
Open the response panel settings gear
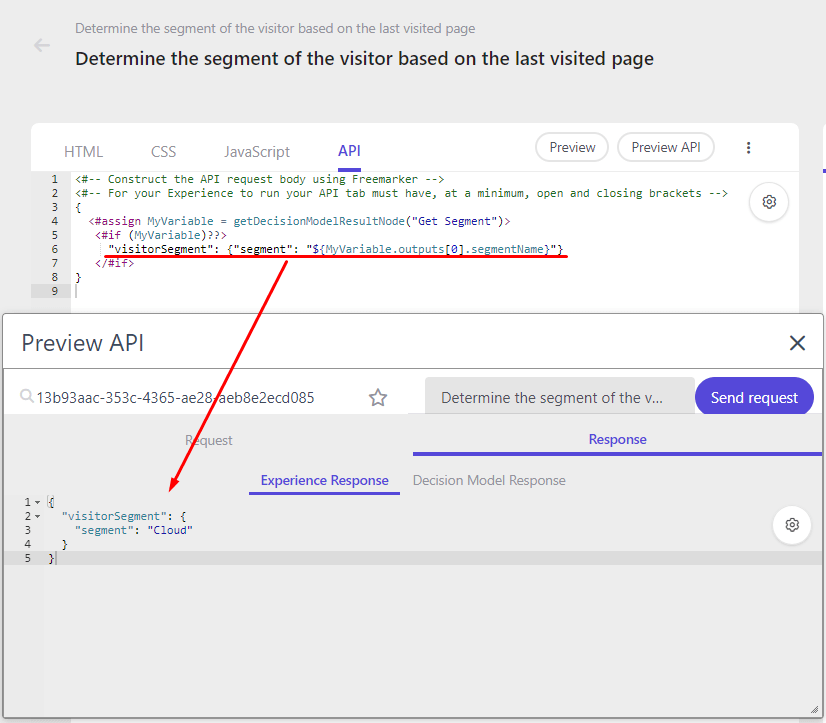(791, 525)
